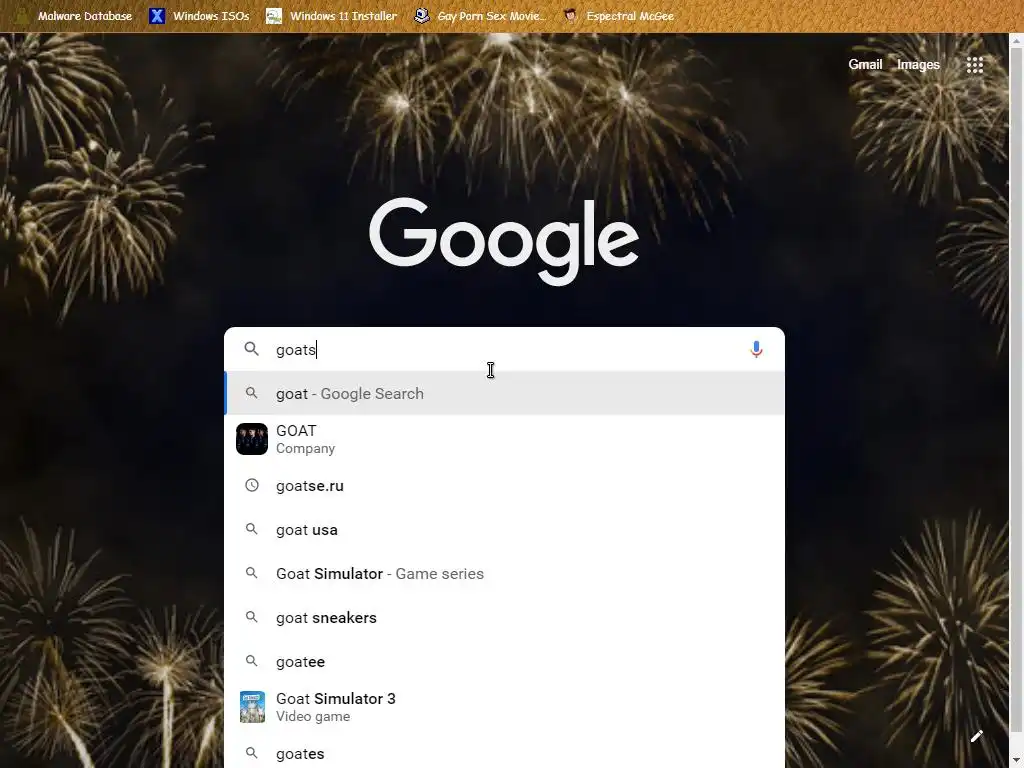
Task: Select the GOAT Company suggestion
Action: pos(504,439)
